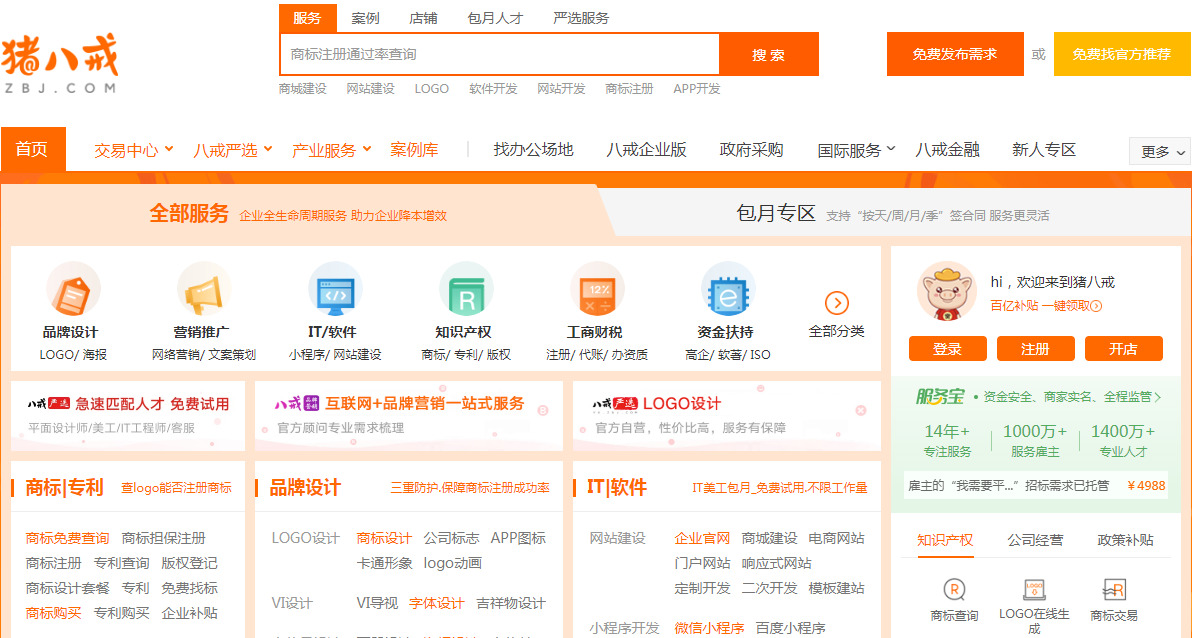Open 案例库 in navigation
The height and width of the screenshot is (638, 1192).
tap(414, 150)
